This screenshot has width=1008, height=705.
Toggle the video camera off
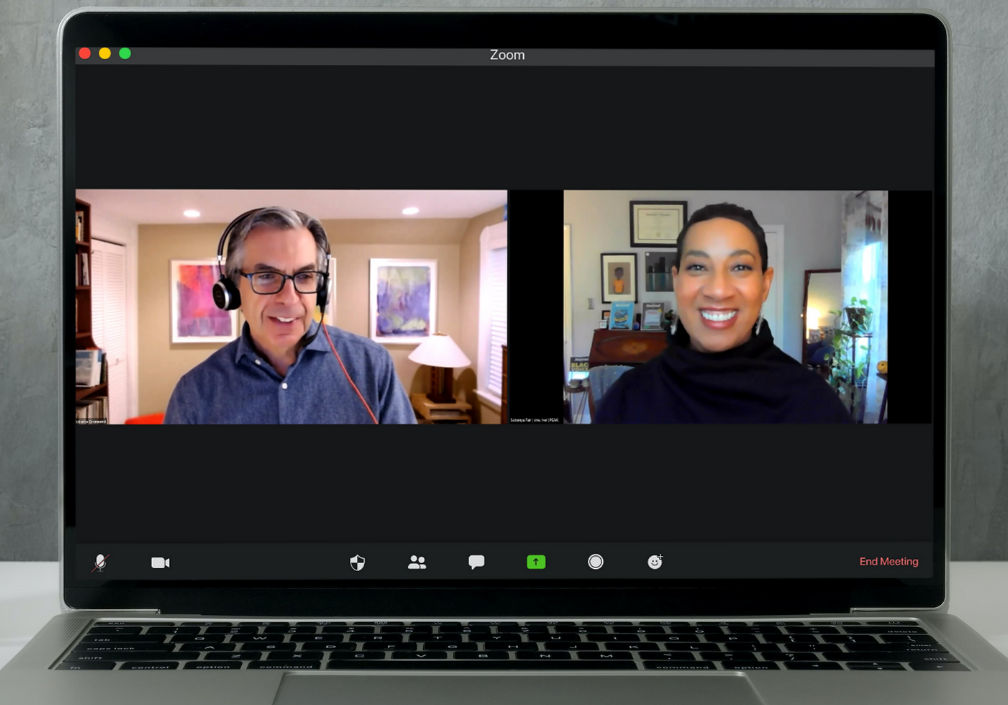pos(160,563)
